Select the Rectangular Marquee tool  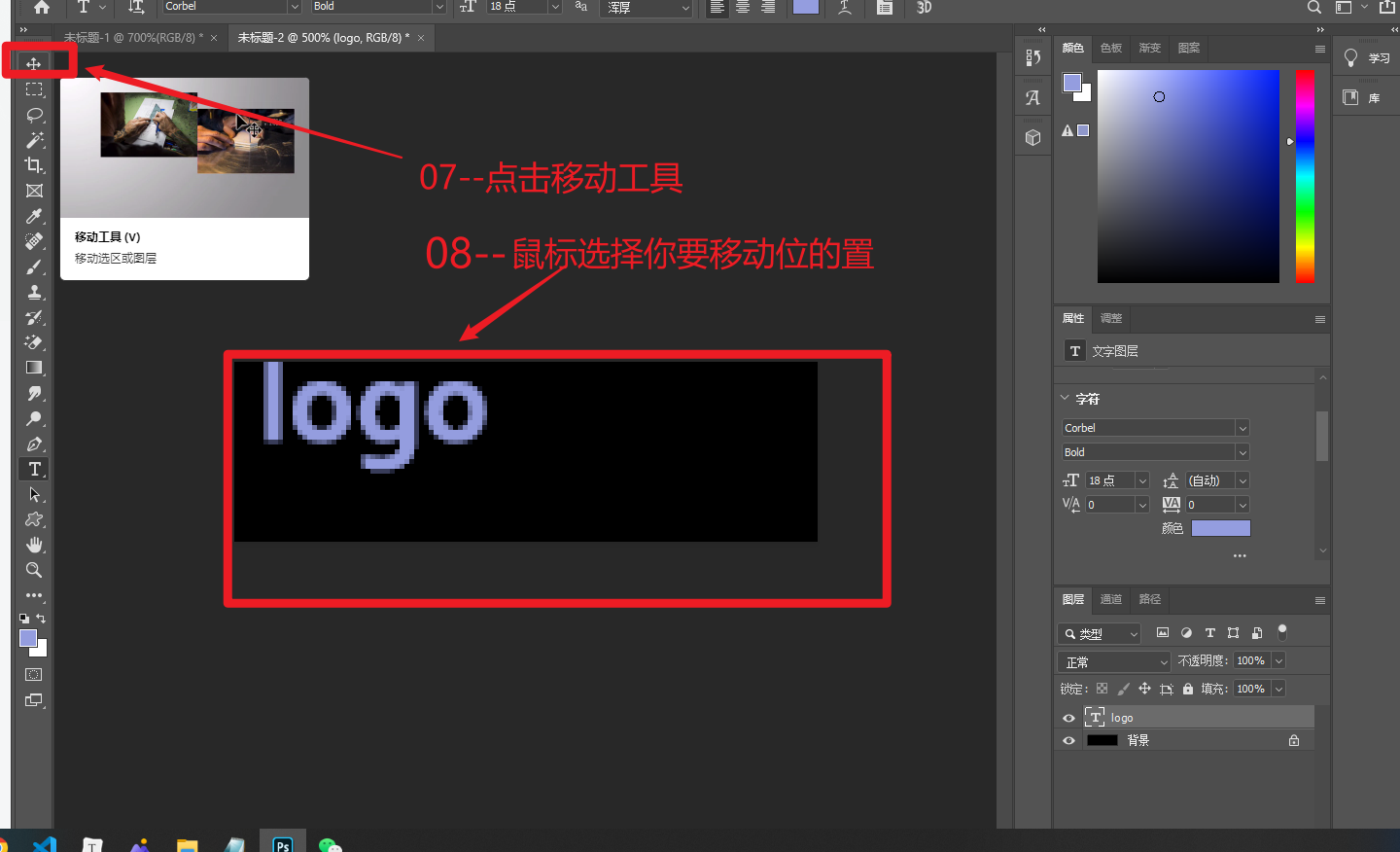34,89
